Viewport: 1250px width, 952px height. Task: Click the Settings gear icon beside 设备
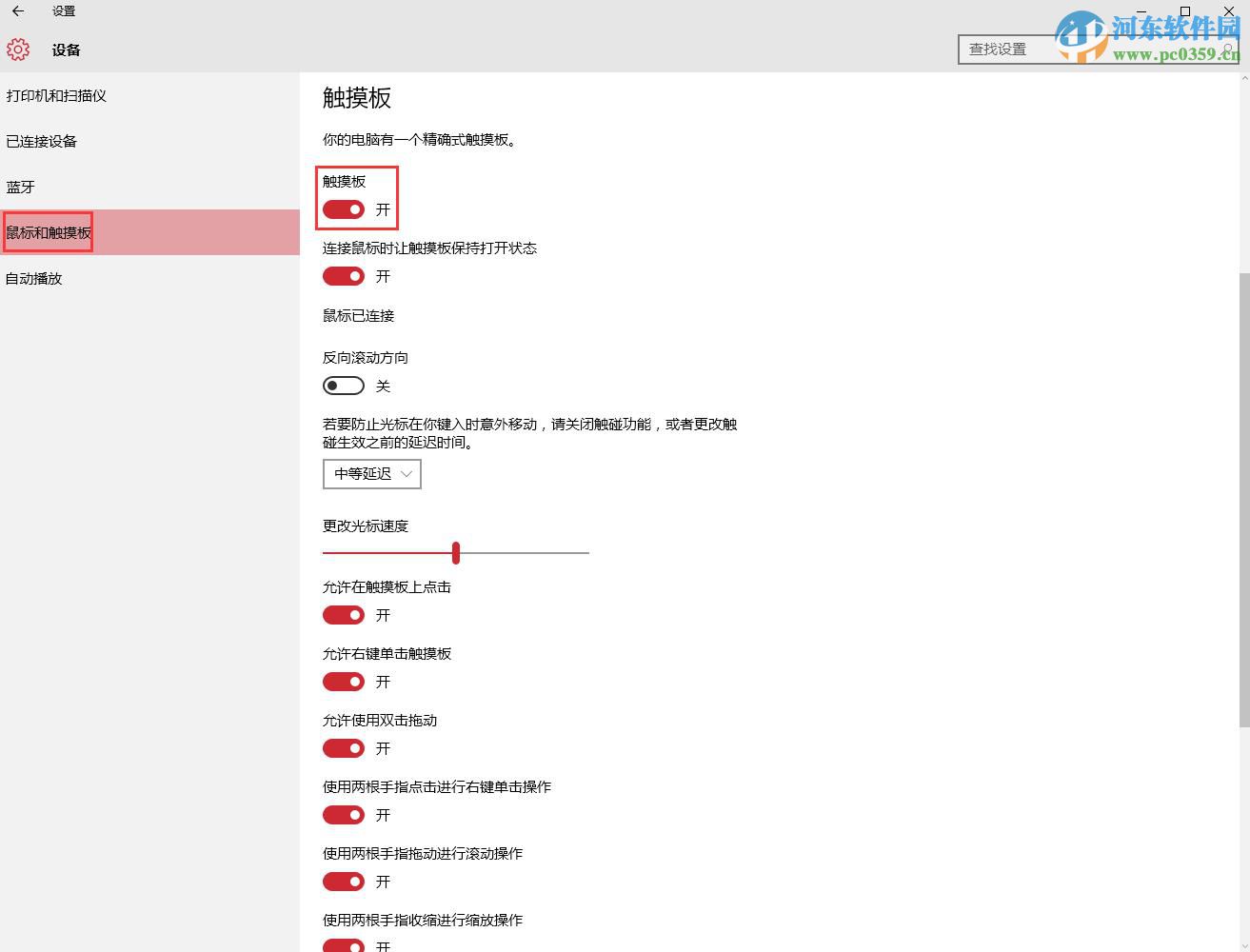(17, 50)
